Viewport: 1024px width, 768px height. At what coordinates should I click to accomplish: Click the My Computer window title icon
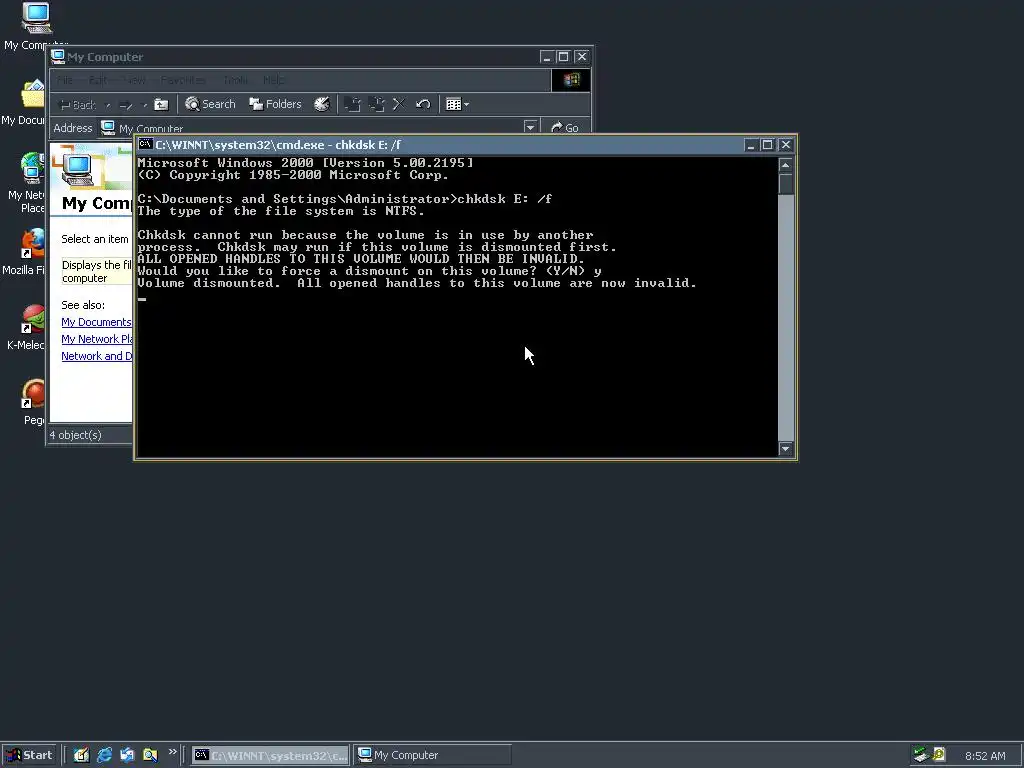(x=58, y=57)
